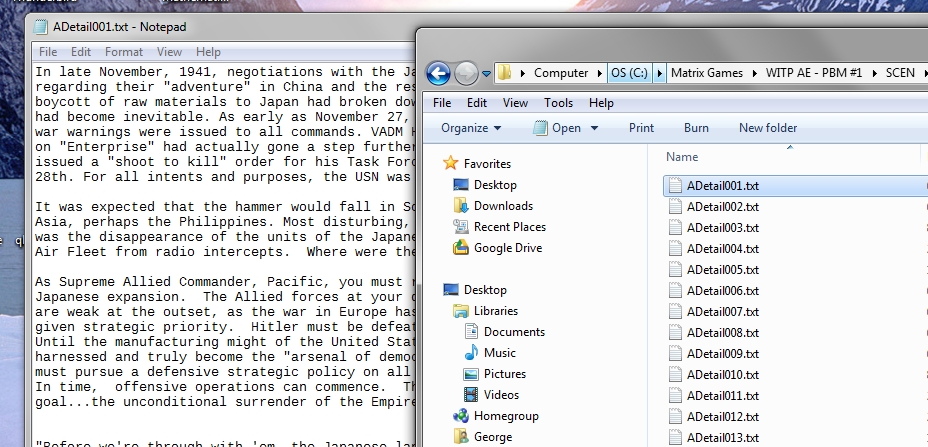Open Notepad View menu
This screenshot has height=447, width=928.
tap(169, 52)
